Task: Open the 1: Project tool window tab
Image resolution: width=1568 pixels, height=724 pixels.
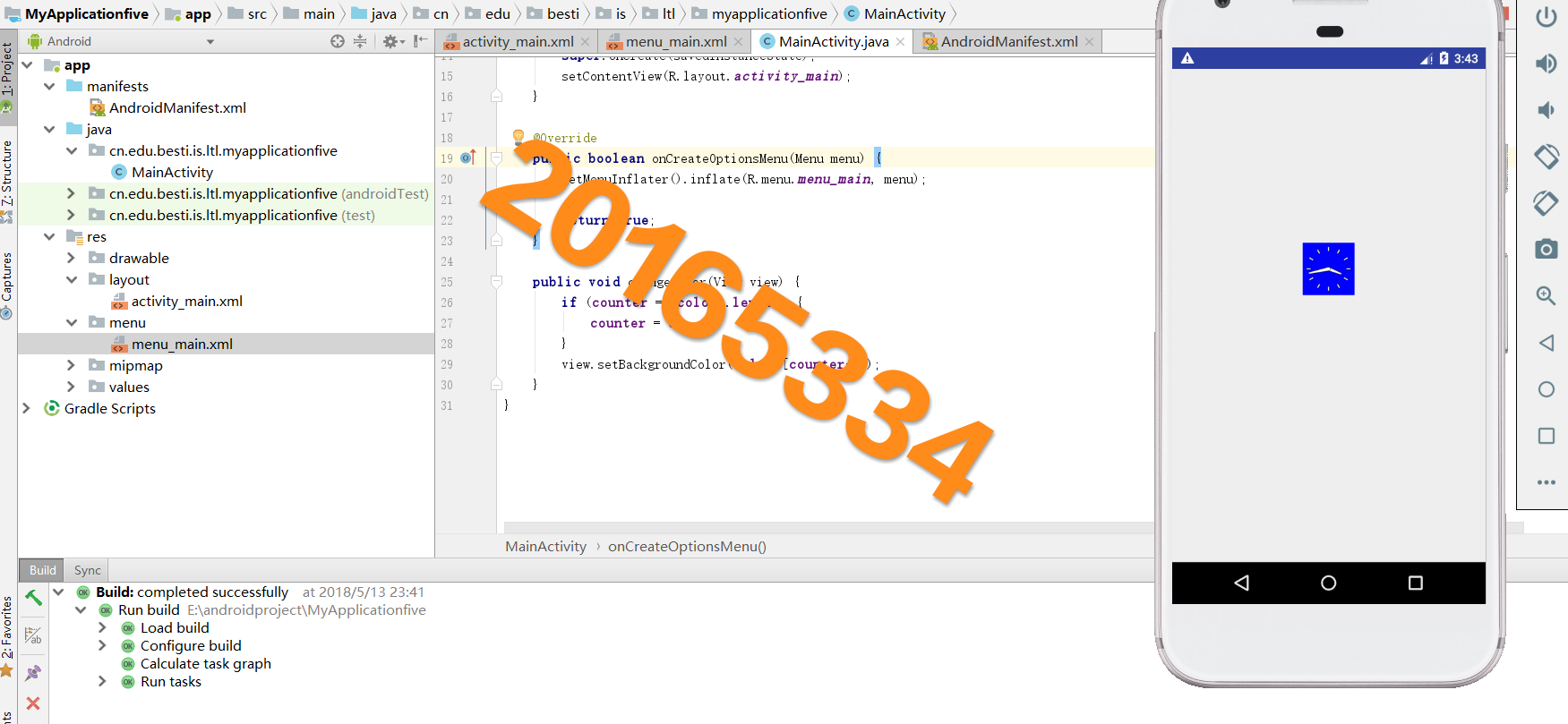Action: [x=7, y=77]
